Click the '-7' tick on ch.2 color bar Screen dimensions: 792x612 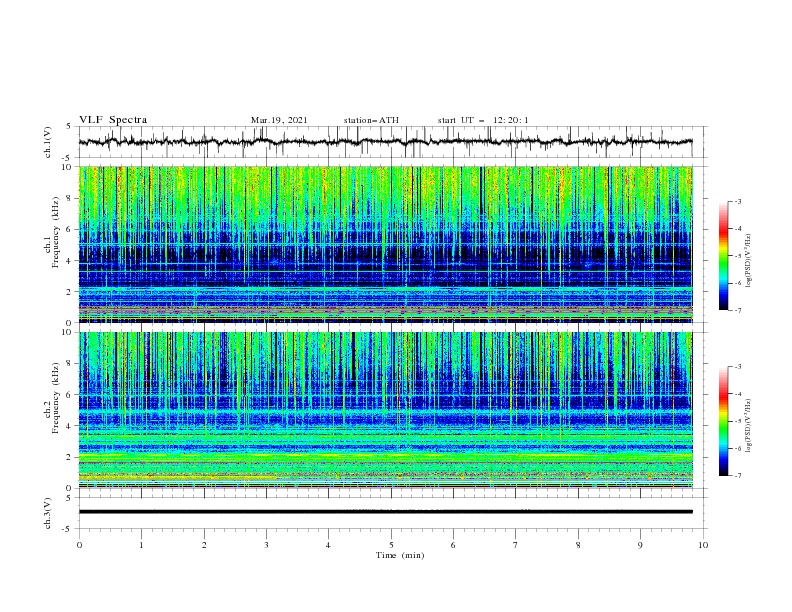tap(737, 475)
